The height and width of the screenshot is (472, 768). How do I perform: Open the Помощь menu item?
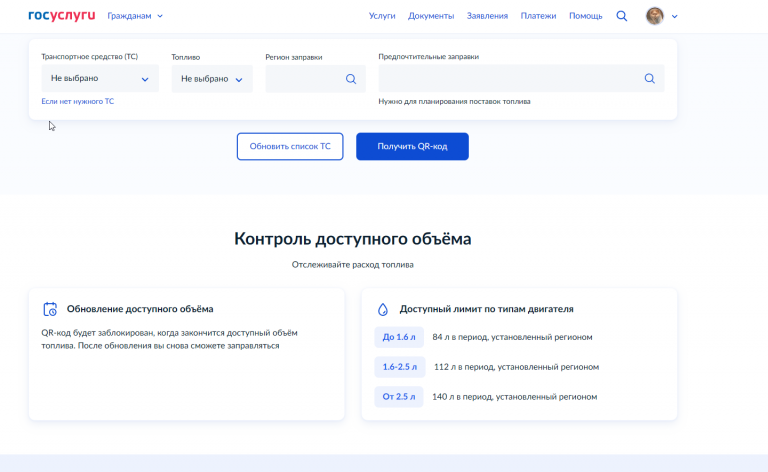(586, 16)
